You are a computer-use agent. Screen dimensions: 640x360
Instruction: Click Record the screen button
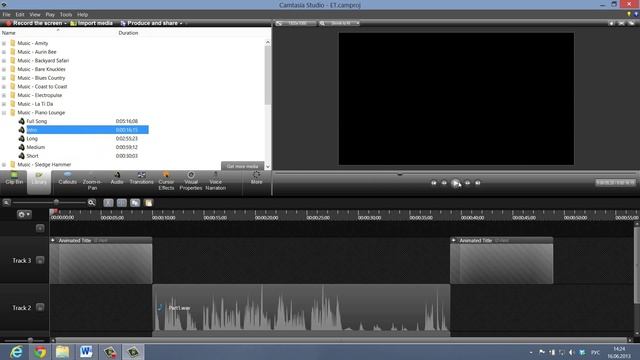[34, 23]
